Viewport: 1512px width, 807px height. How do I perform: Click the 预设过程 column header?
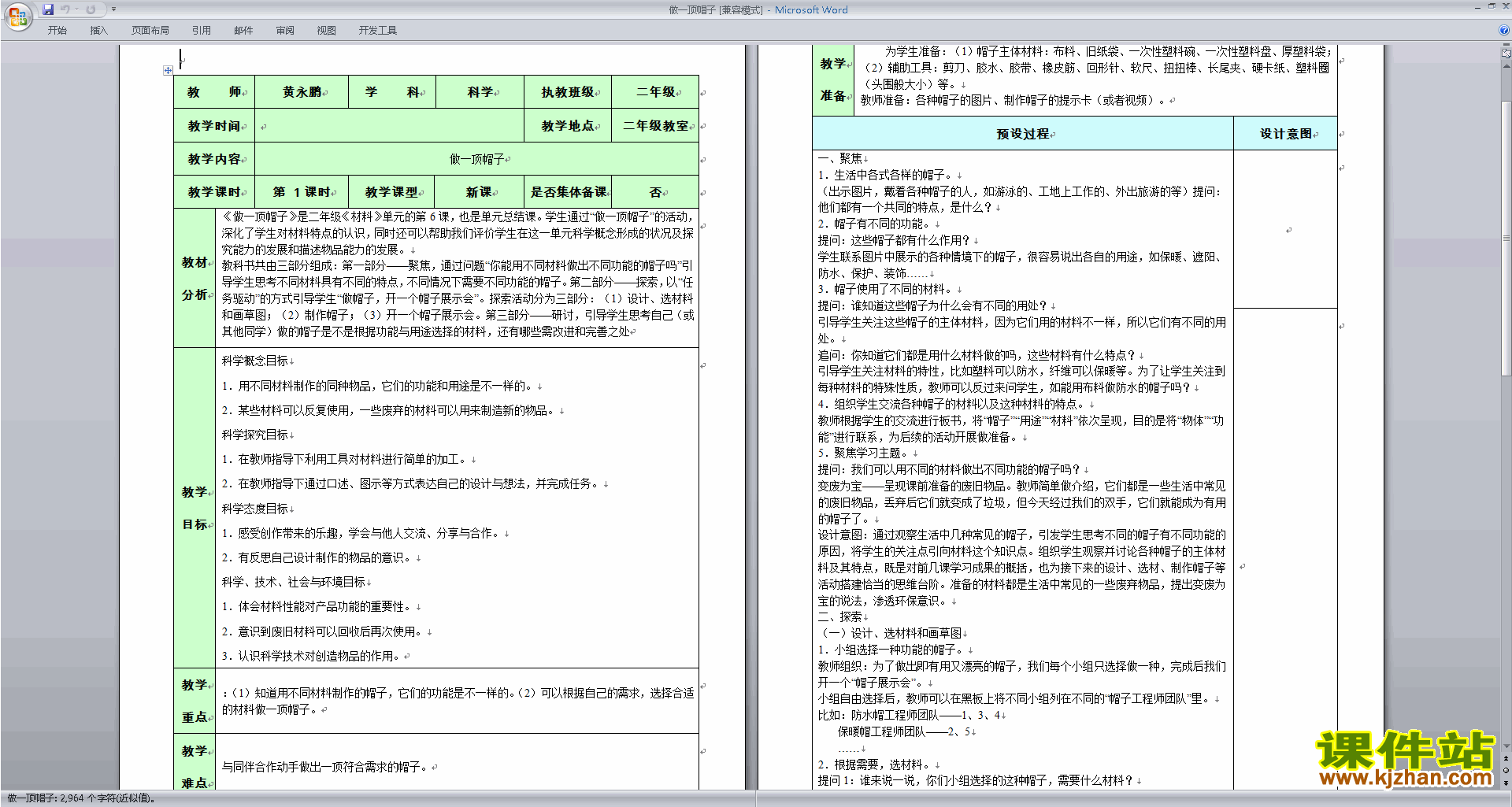[1022, 134]
